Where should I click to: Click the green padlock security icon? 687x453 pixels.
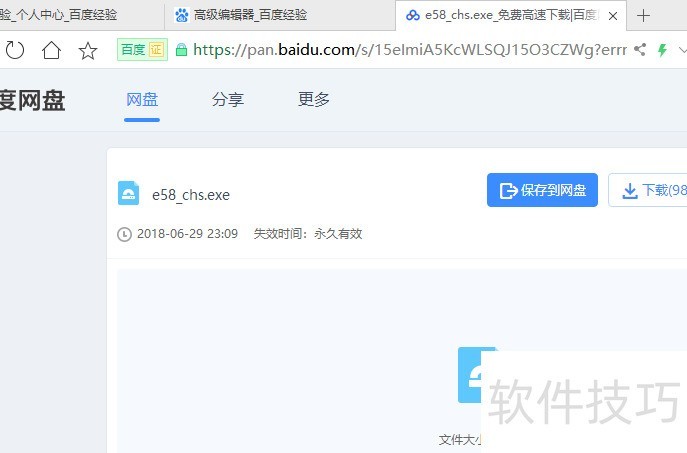click(x=181, y=50)
